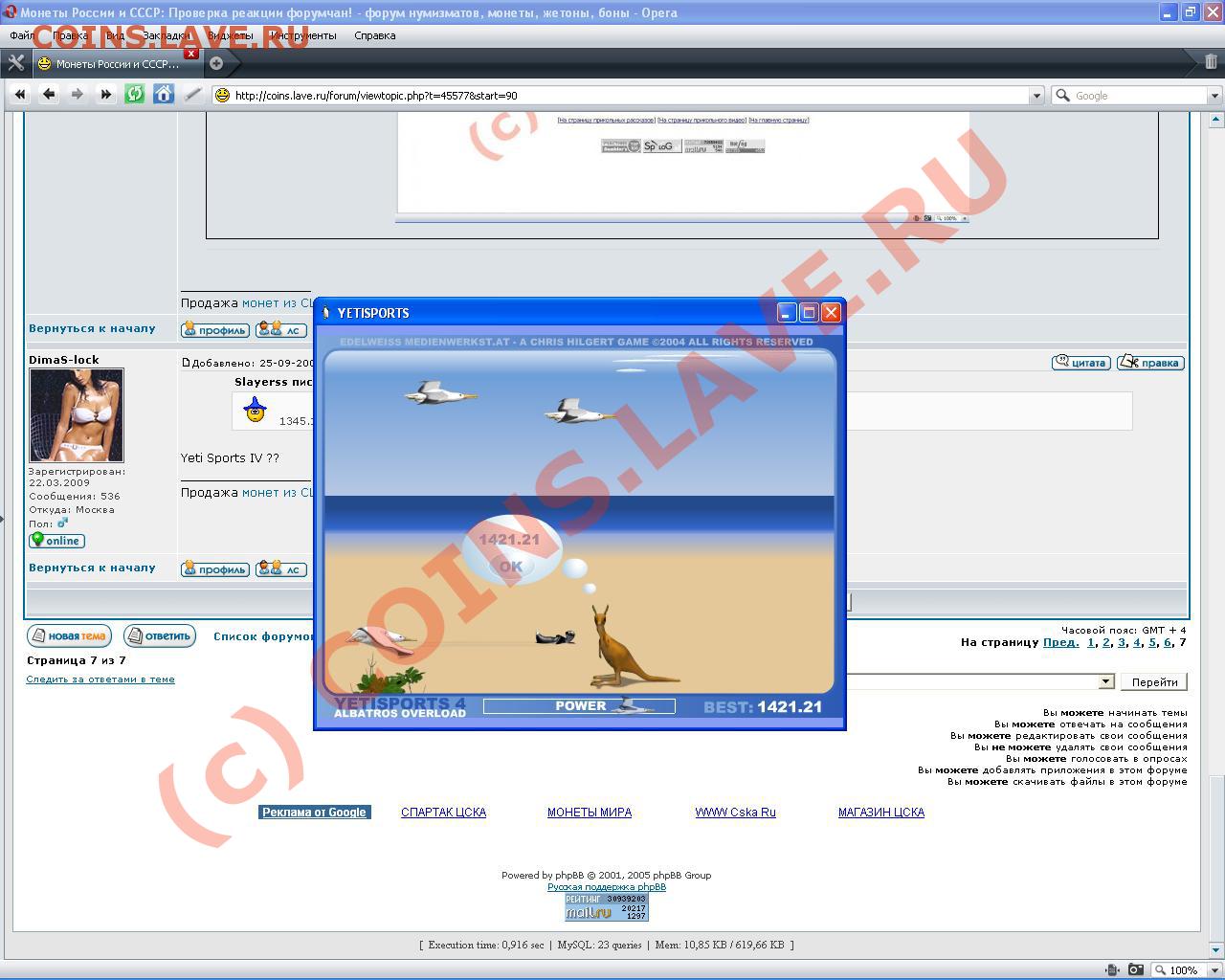Viewport: 1225px width, 980px height.
Task: Open the WWW Cska Ru ad link
Action: pos(735,813)
